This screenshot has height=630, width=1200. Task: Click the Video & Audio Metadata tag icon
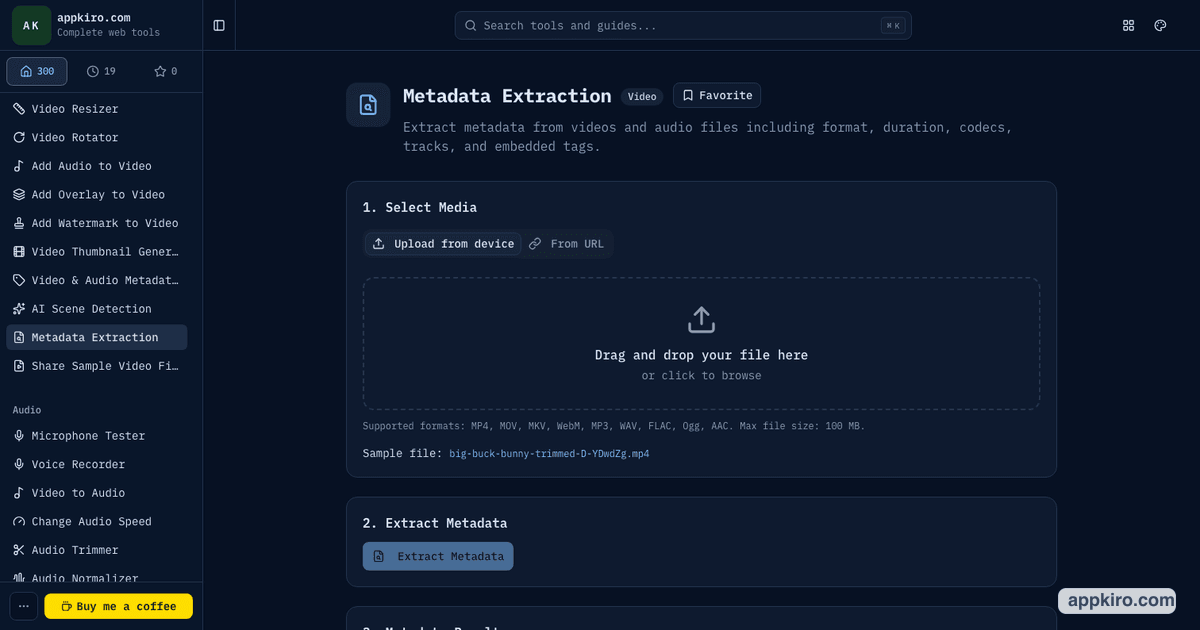point(19,280)
